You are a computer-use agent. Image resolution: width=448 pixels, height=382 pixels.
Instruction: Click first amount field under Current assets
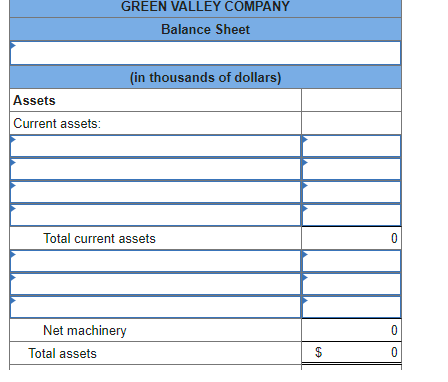[351, 146]
